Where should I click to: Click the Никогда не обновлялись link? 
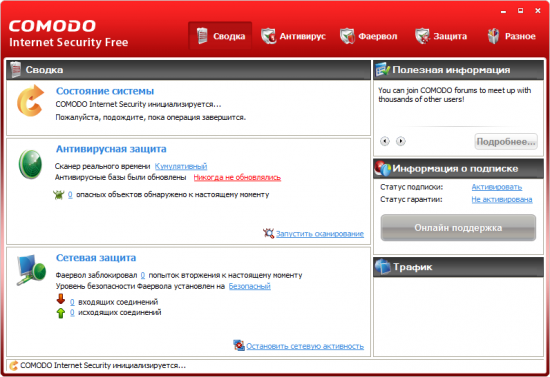click(237, 177)
